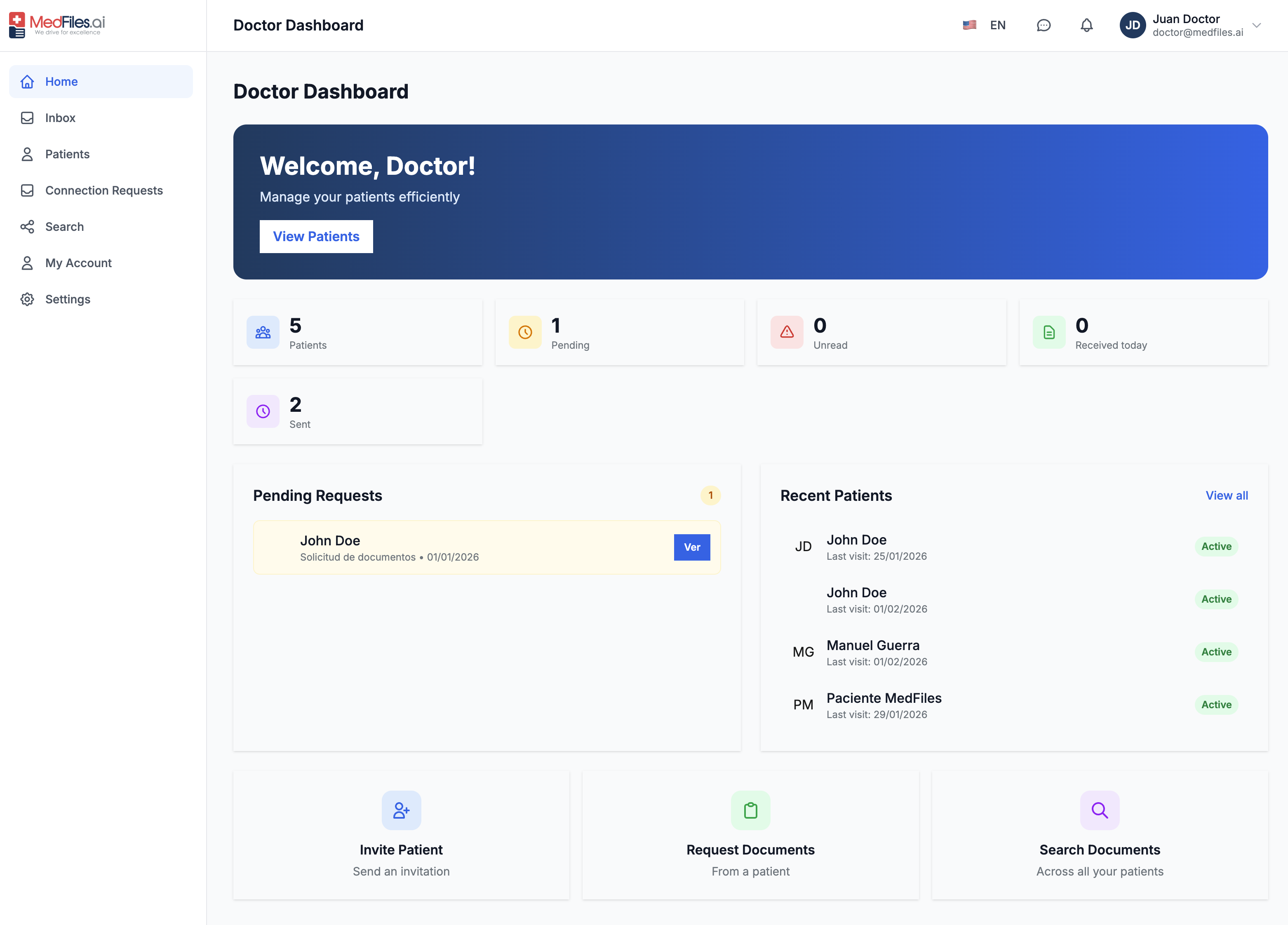Image resolution: width=1288 pixels, height=925 pixels.
Task: Open Patients in sidebar
Action: click(101, 155)
